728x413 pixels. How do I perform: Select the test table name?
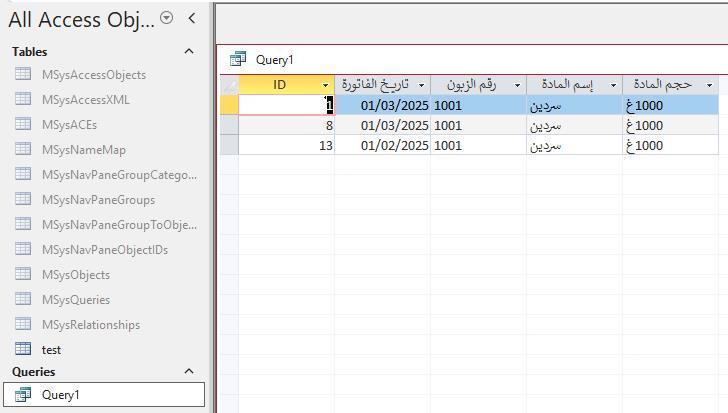[51, 350]
